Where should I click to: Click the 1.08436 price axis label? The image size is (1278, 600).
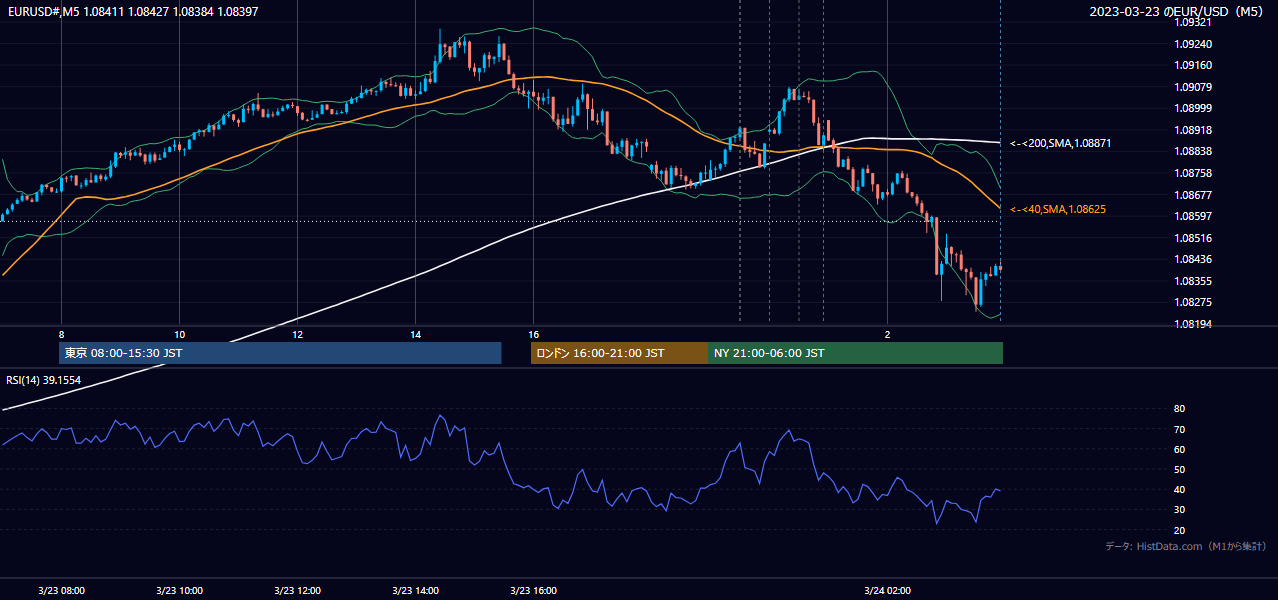coord(1193,259)
